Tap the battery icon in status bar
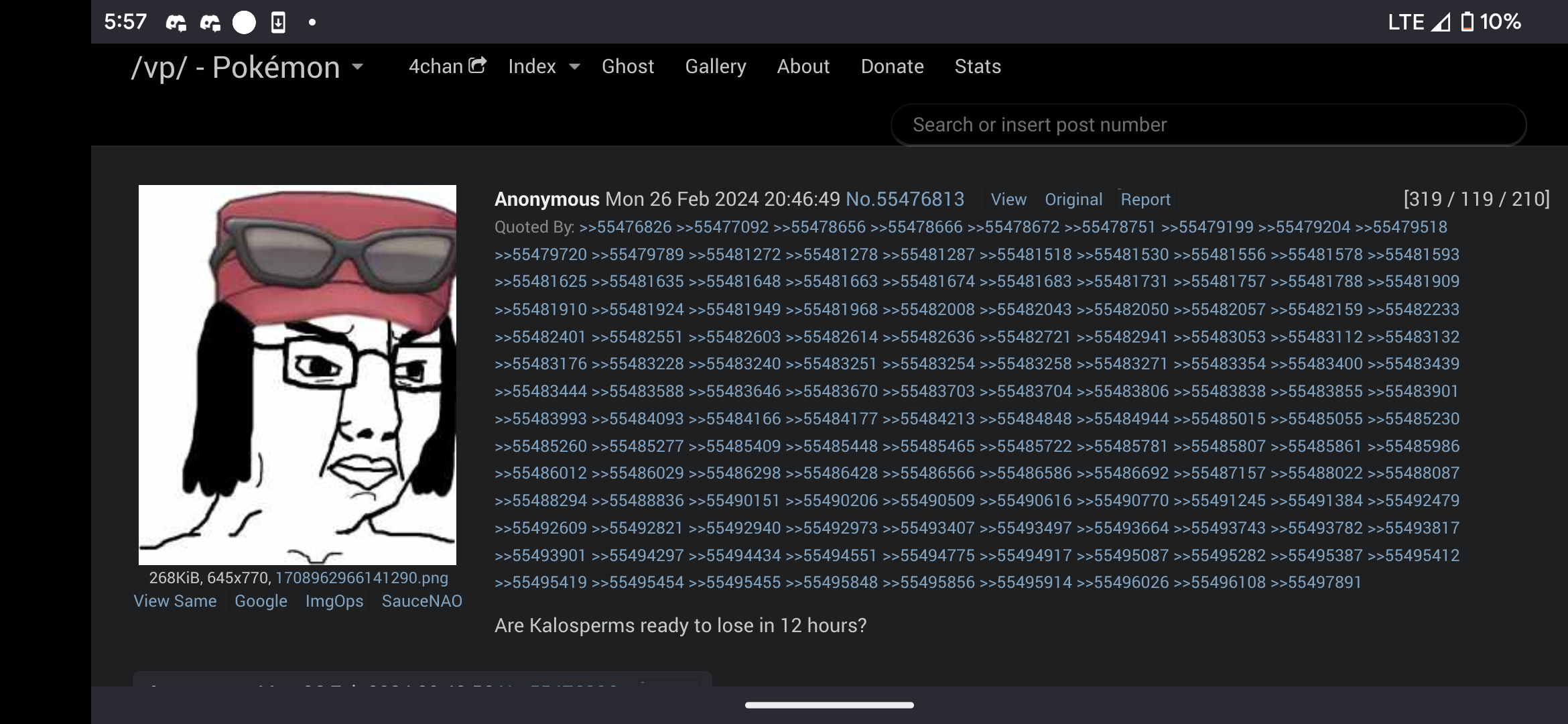 click(x=1467, y=22)
